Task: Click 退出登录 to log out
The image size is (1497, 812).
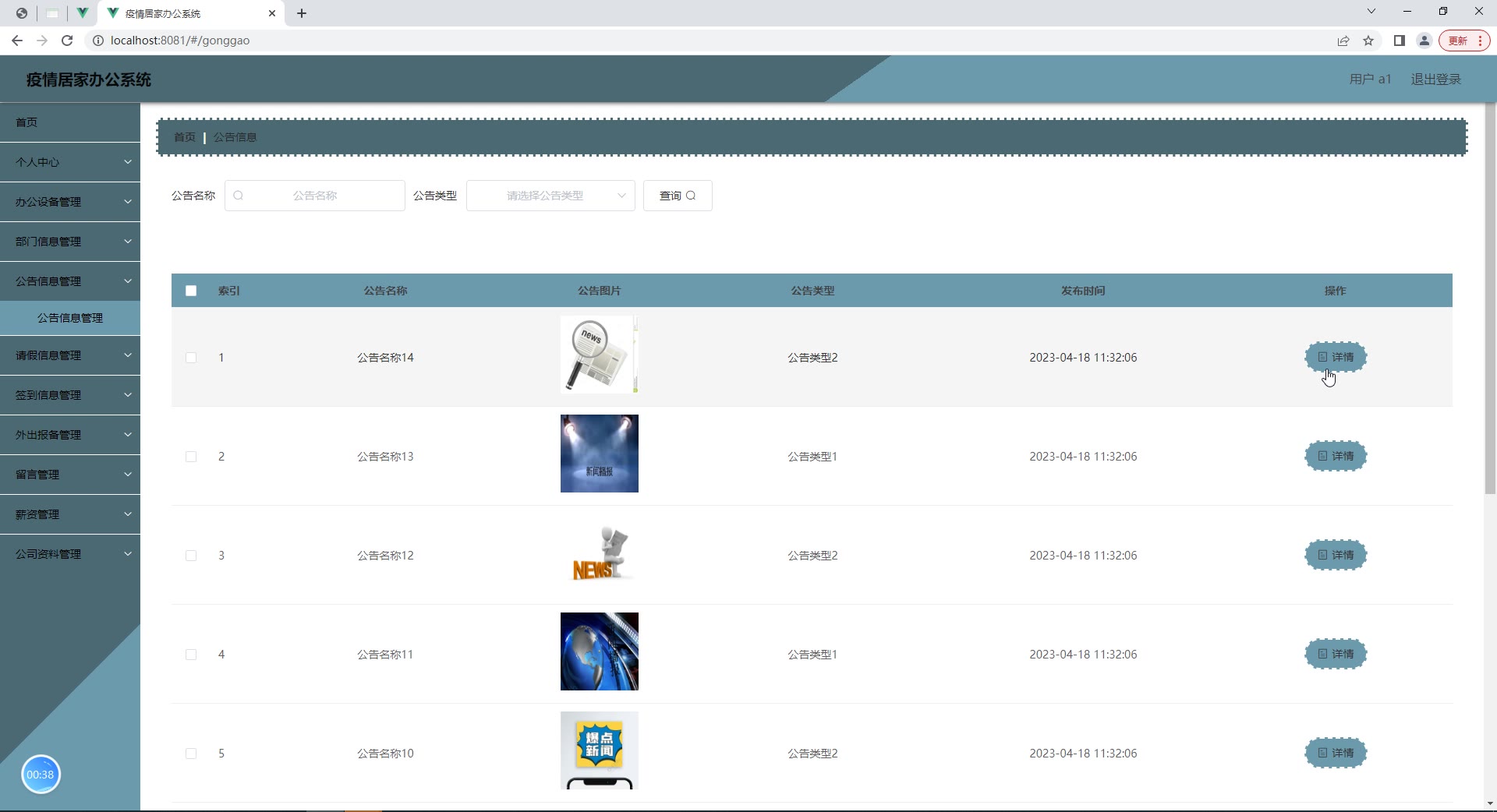Action: [x=1436, y=79]
